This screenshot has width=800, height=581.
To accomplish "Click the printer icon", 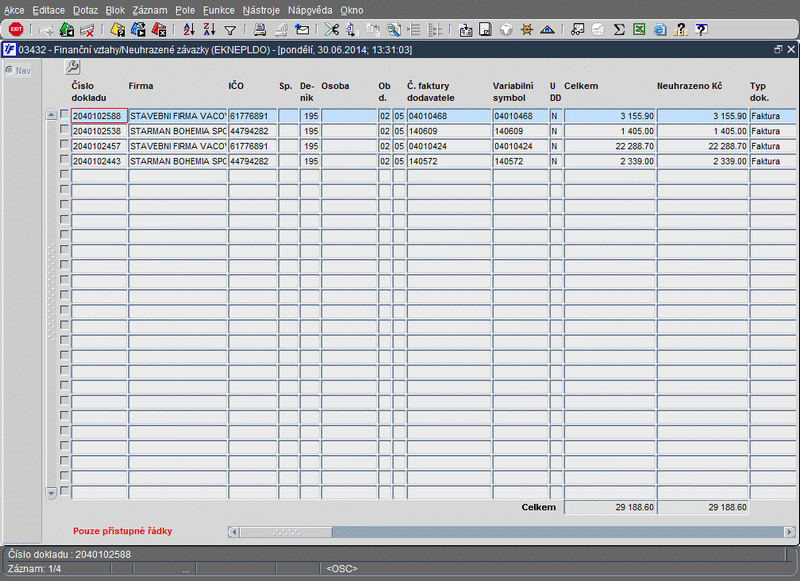I will [260, 30].
